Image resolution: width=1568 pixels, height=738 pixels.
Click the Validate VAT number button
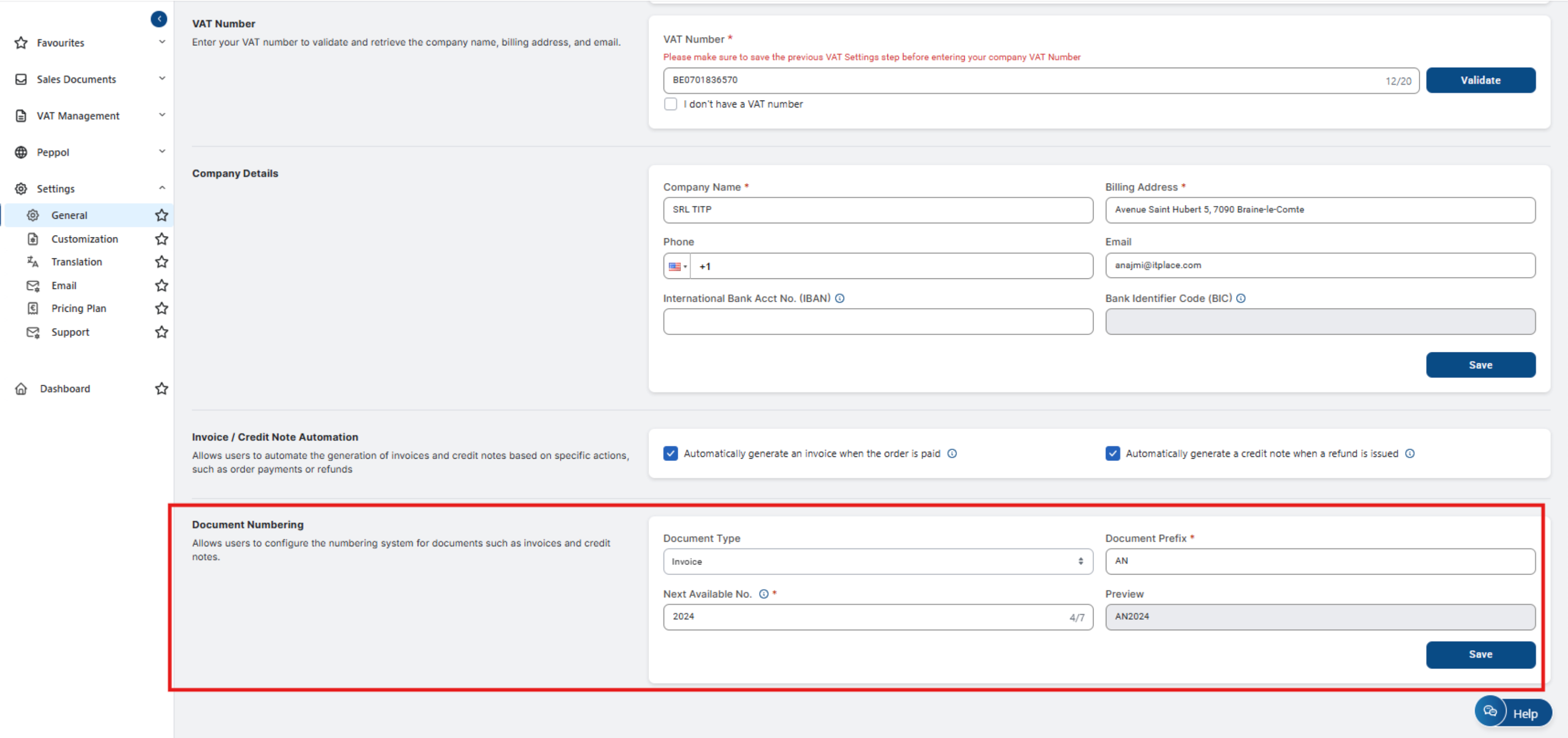click(1480, 80)
